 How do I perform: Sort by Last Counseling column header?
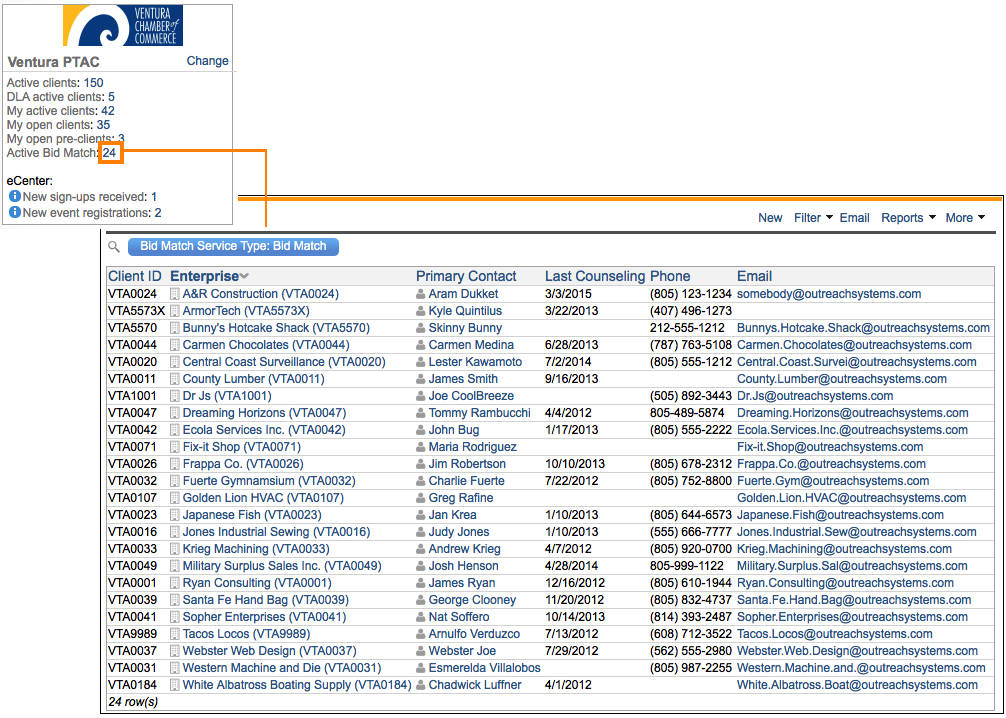point(594,276)
